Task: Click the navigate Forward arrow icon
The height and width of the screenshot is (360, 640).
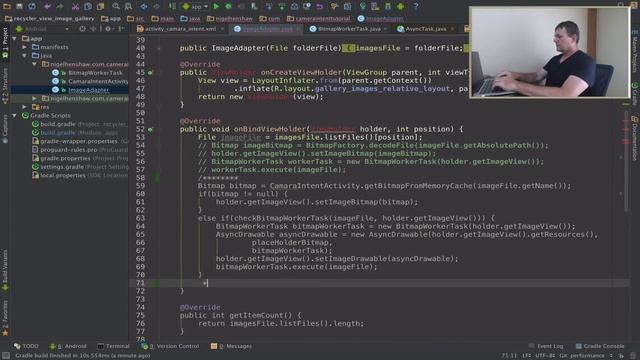Action: coord(156,6)
